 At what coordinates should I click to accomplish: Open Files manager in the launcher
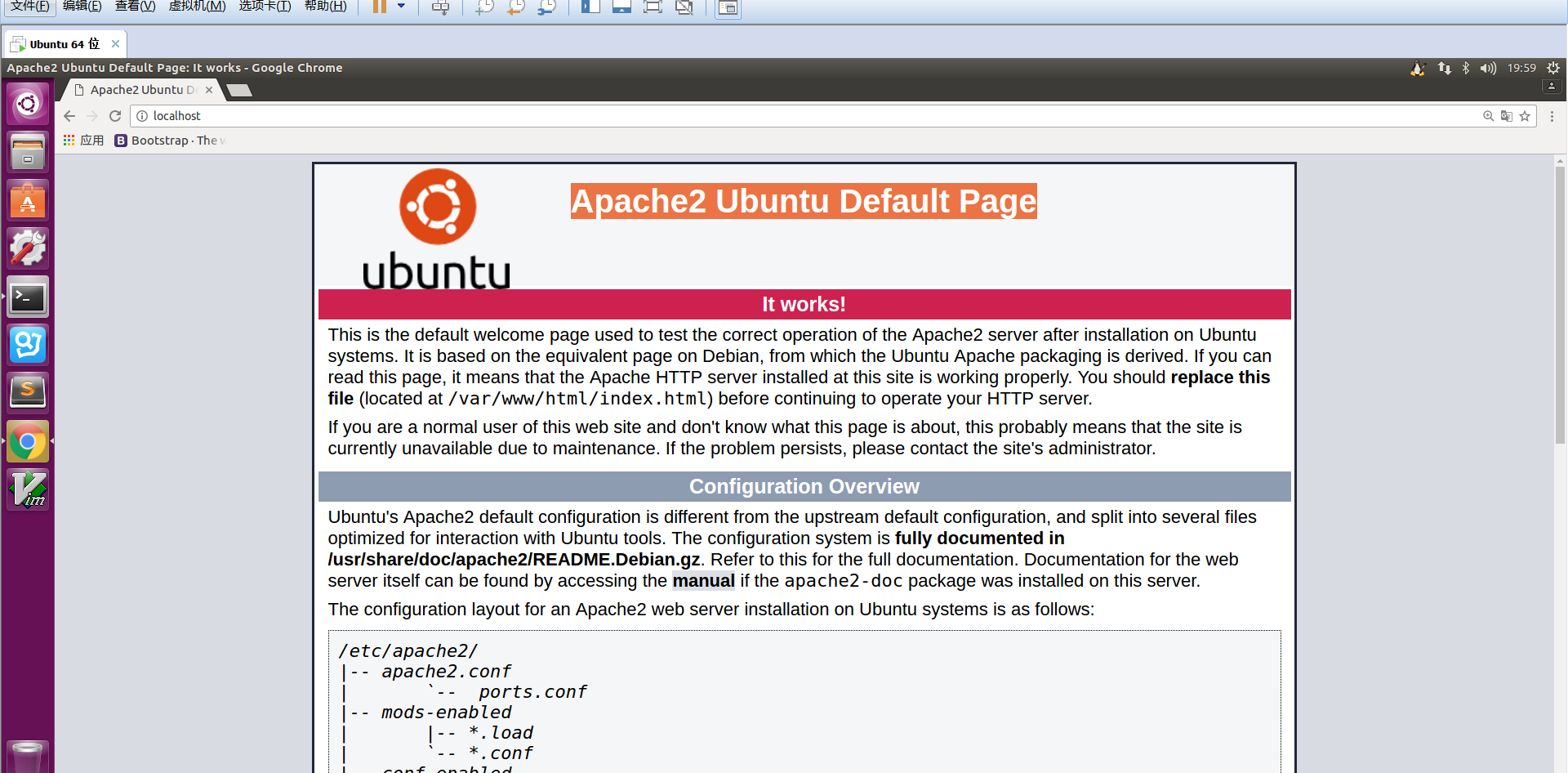coord(28,153)
